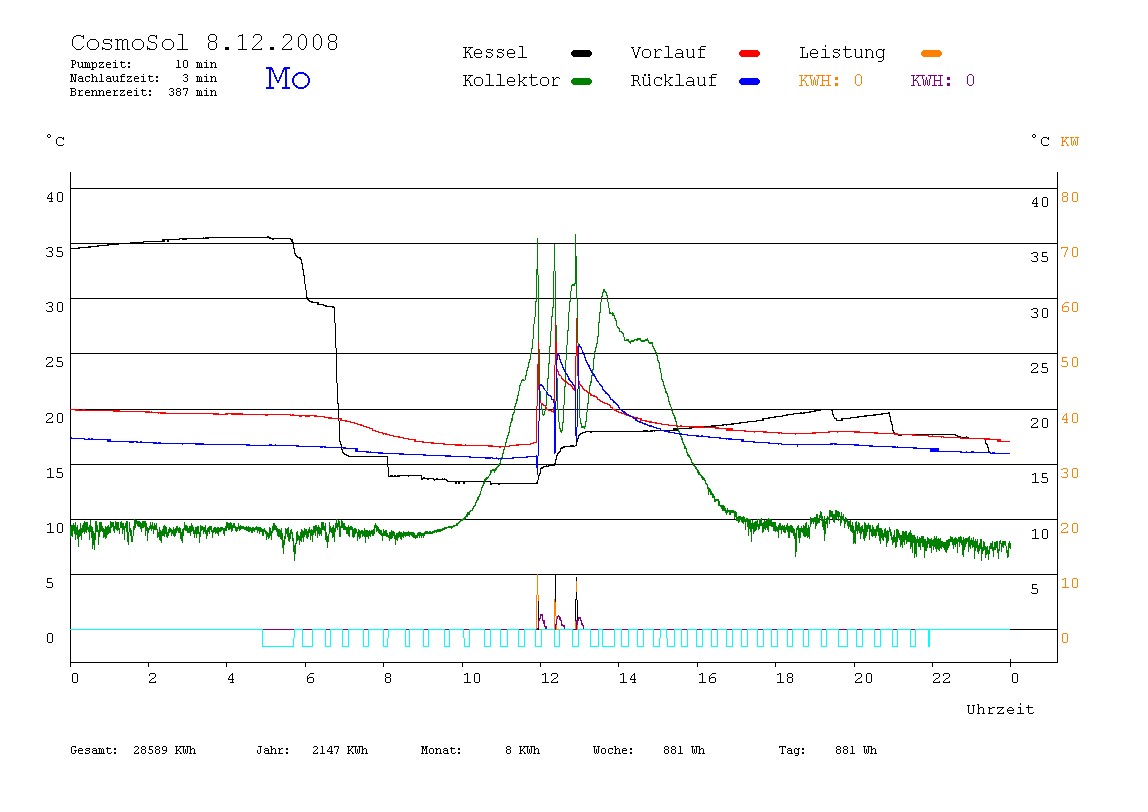Click the purple 'KWH: 0' value
1148x812 pixels.
(943, 81)
